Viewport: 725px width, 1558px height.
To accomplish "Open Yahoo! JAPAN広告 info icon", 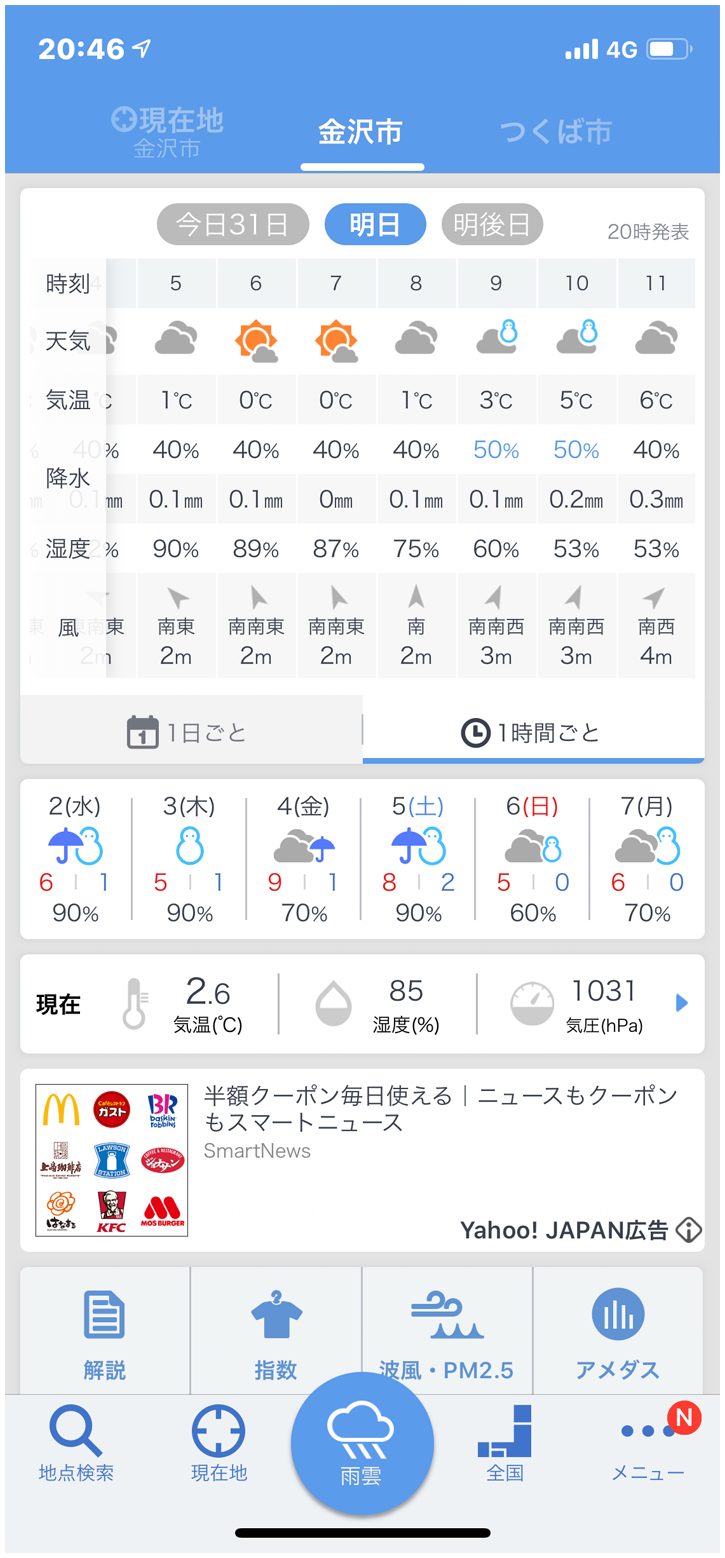I will 688,1230.
